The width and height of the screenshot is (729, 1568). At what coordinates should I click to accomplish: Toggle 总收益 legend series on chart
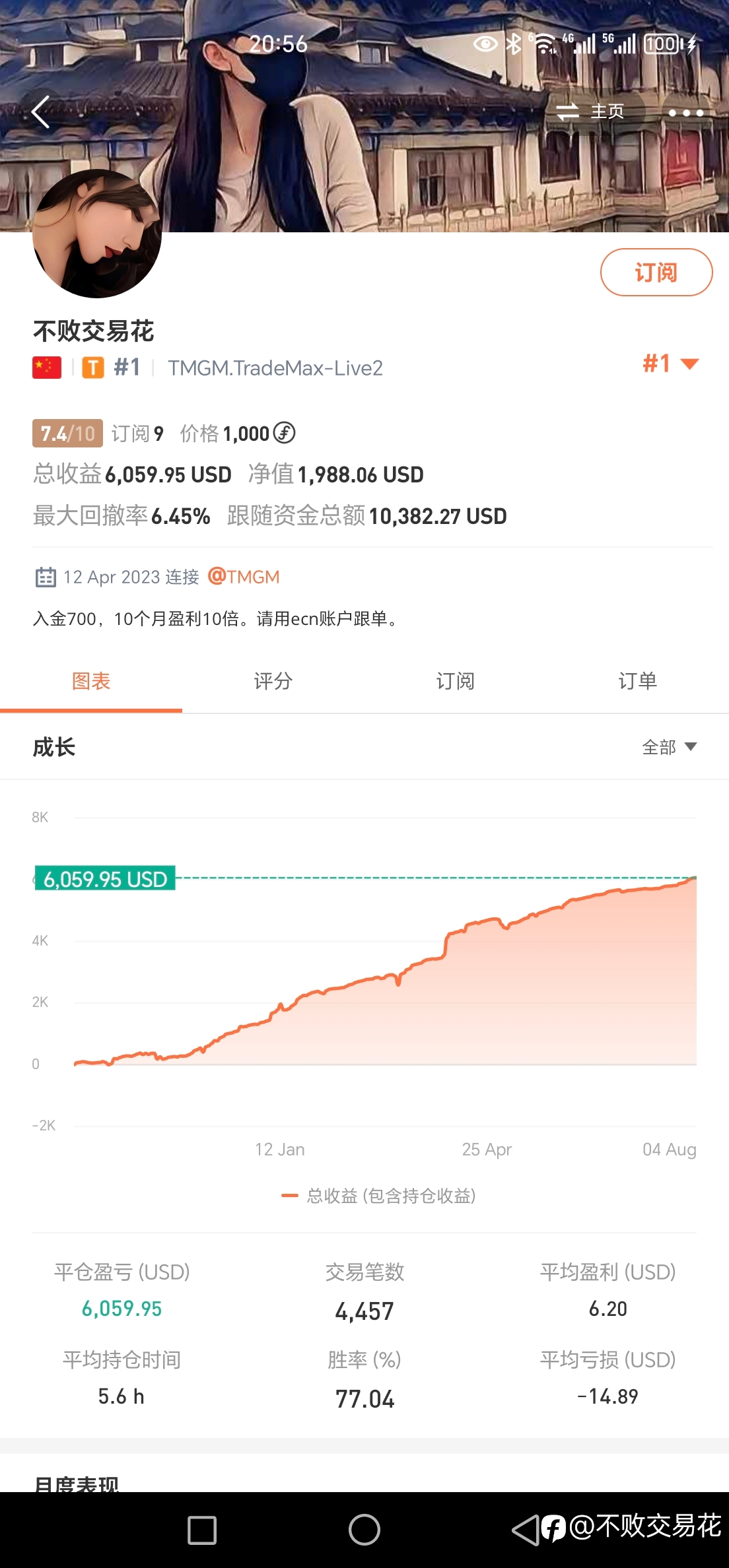coord(378,1196)
